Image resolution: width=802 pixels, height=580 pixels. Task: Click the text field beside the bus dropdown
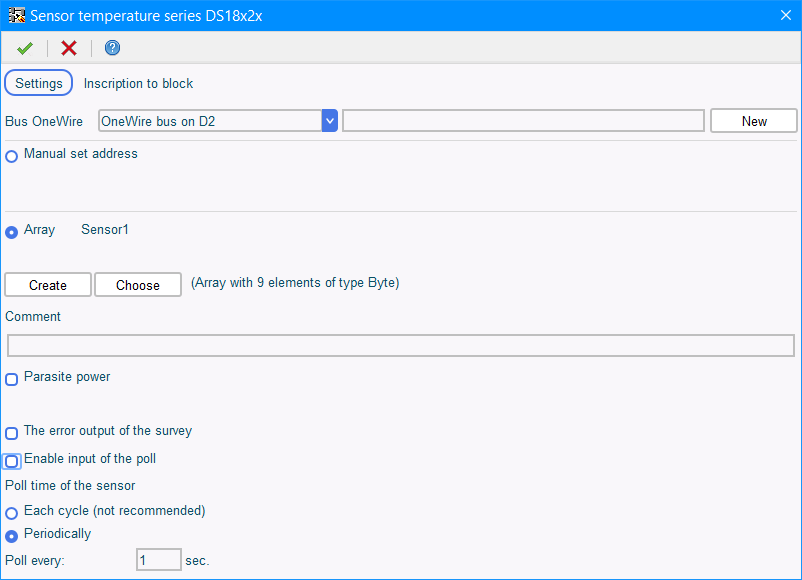(523, 121)
